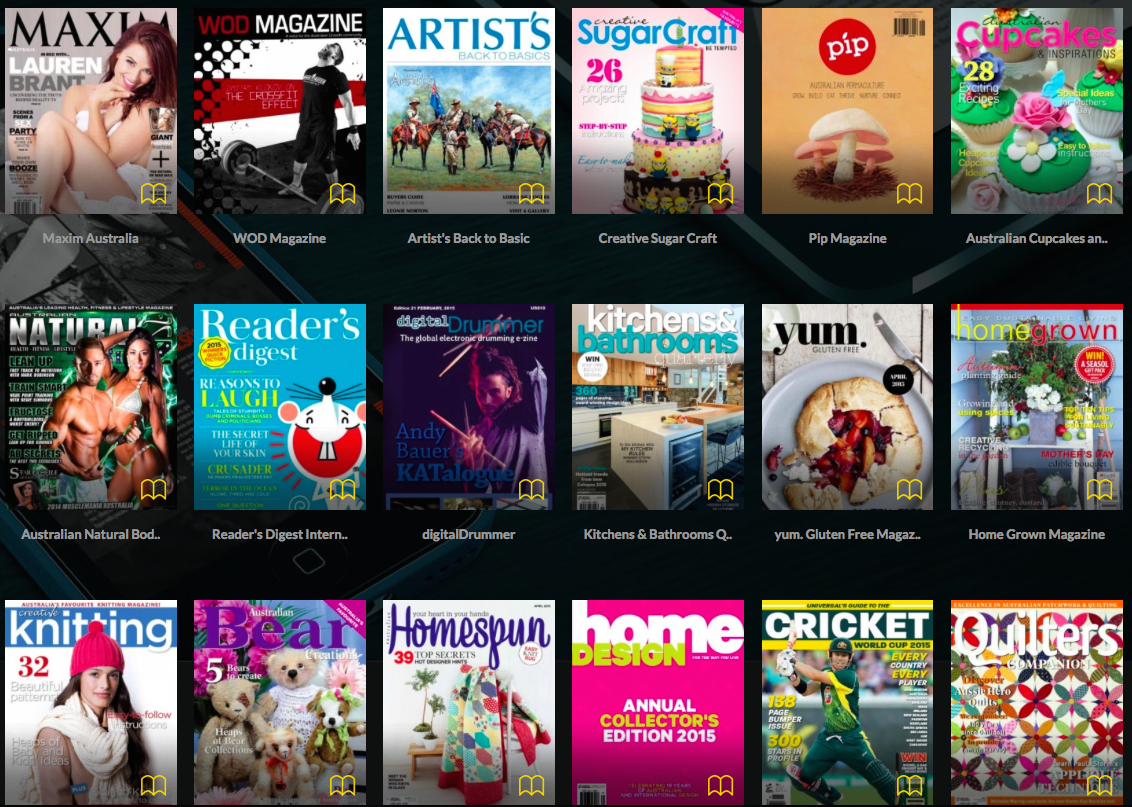The image size is (1132, 807).
Task: Open the Maxim Australia title link
Action: [x=91, y=238]
